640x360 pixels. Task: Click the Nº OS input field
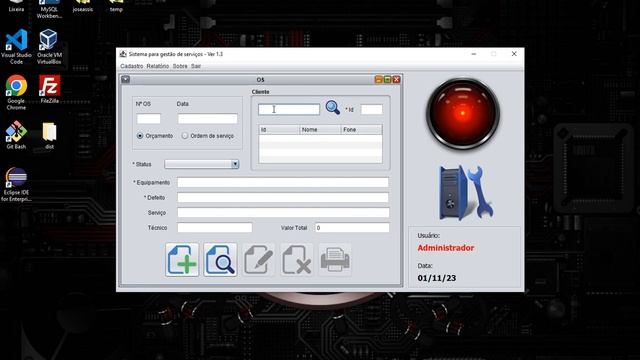(149, 119)
